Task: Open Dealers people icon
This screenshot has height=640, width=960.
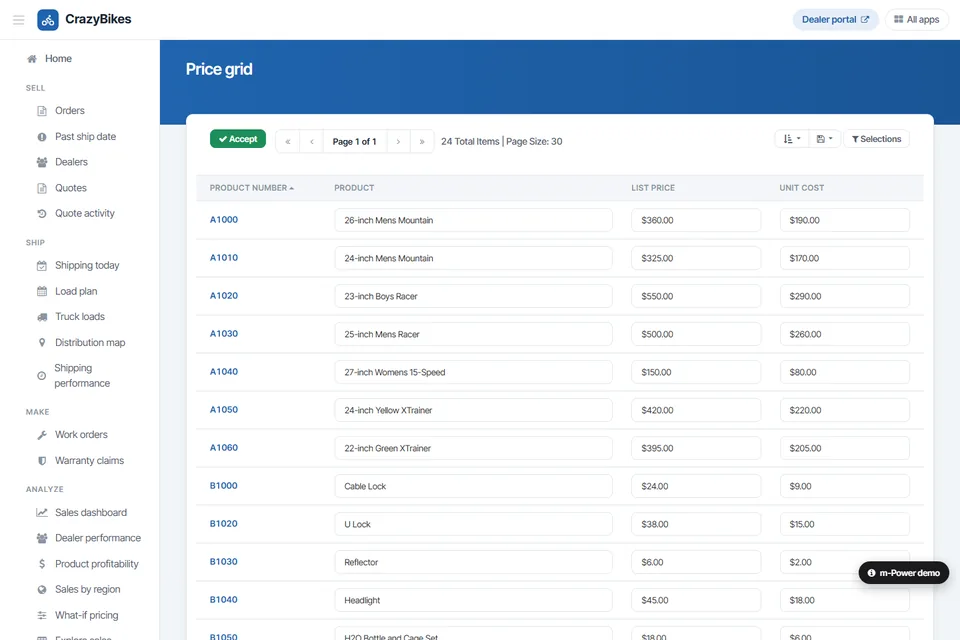Action: pyautogui.click(x=42, y=162)
